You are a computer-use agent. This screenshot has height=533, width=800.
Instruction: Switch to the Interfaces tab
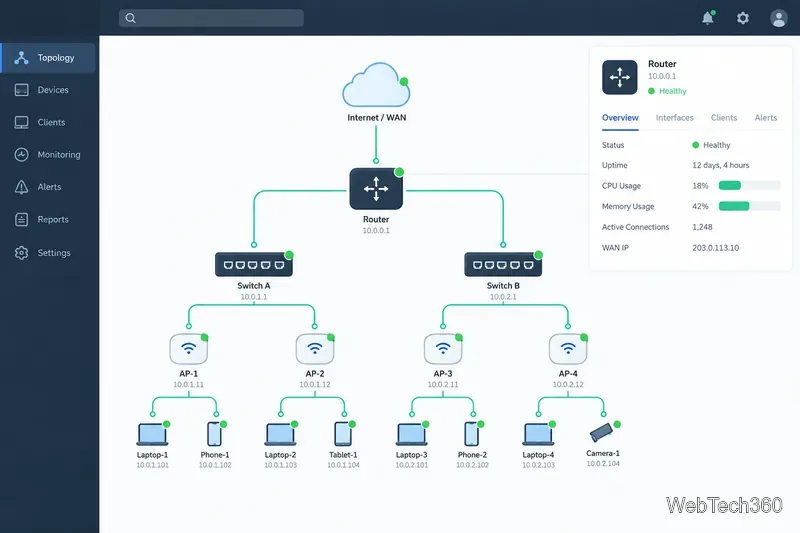pyautogui.click(x=674, y=118)
